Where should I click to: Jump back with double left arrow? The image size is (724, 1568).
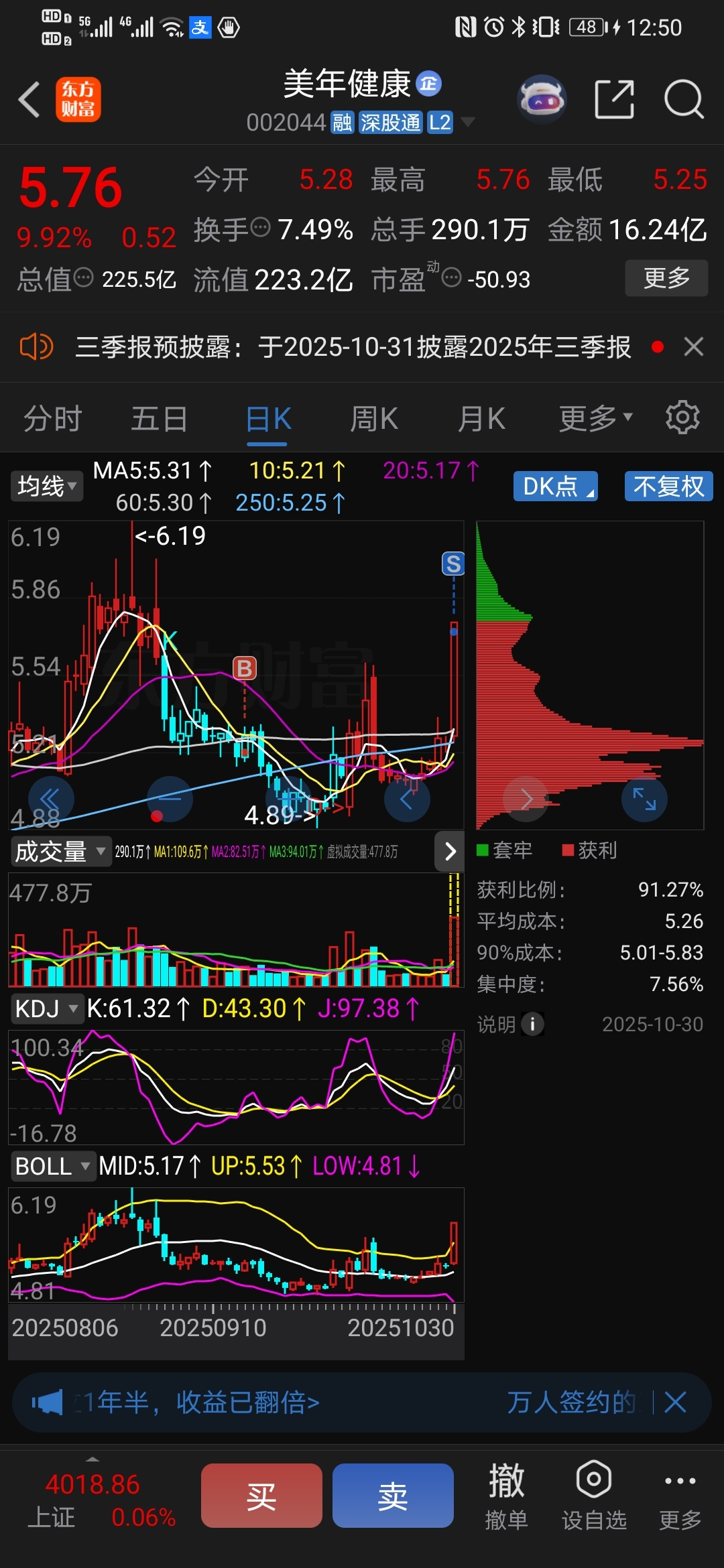tap(50, 799)
